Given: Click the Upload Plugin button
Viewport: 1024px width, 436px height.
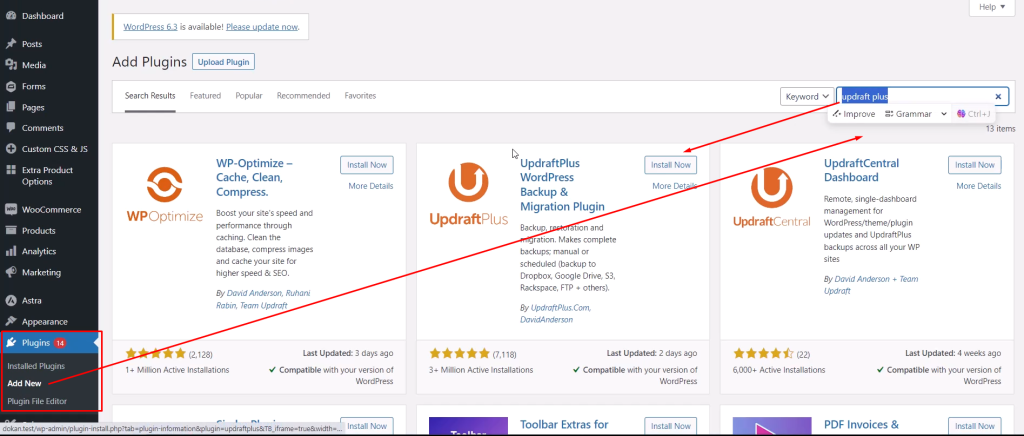Looking at the screenshot, I should 223,62.
